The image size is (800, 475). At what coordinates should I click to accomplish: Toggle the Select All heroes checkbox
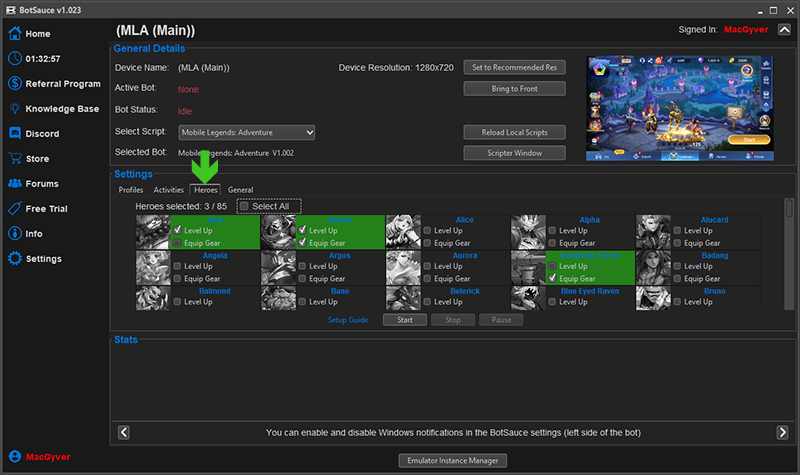(244, 206)
